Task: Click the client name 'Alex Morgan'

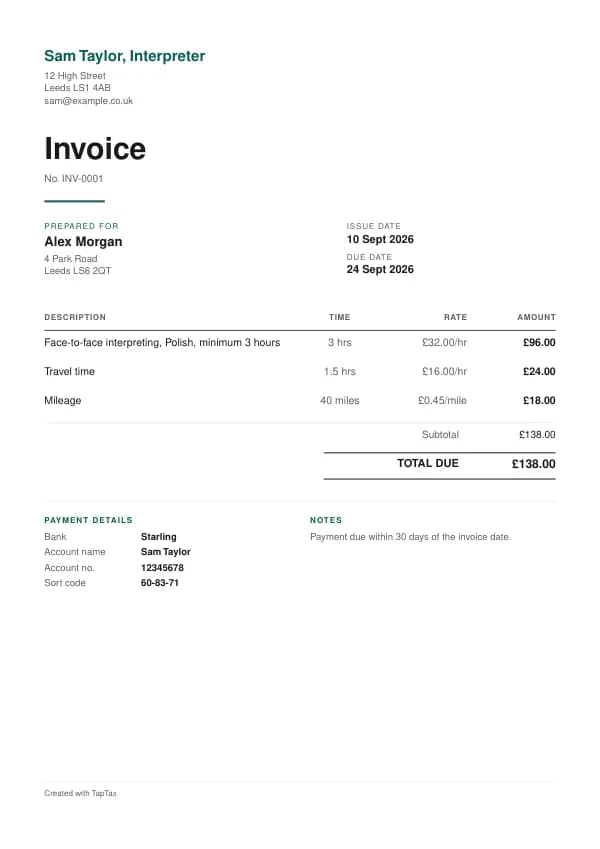Action: (83, 241)
